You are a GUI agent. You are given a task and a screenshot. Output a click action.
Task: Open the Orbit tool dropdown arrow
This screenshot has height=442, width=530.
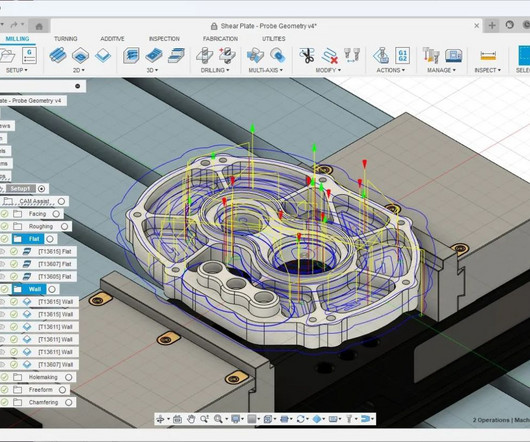coord(168,419)
